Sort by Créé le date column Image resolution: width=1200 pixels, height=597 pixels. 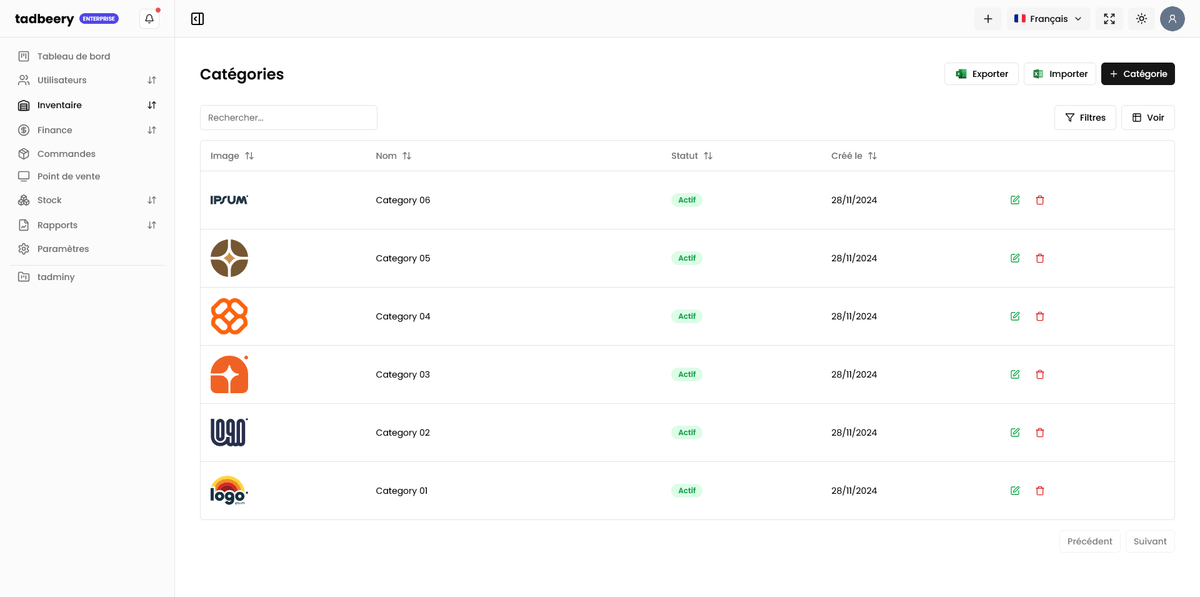(853, 156)
